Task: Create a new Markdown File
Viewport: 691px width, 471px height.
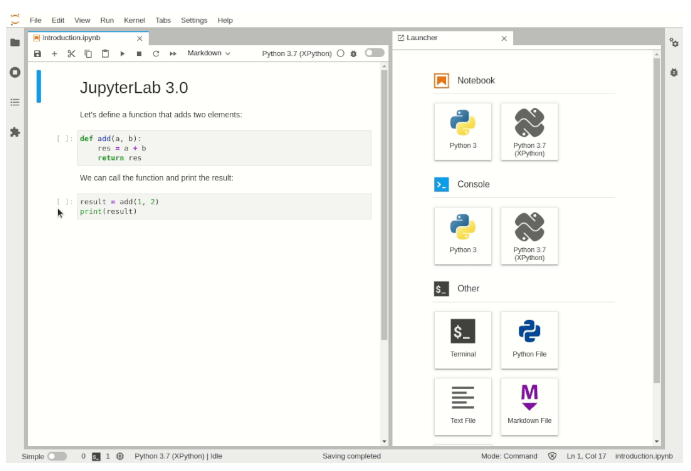Action: click(529, 405)
